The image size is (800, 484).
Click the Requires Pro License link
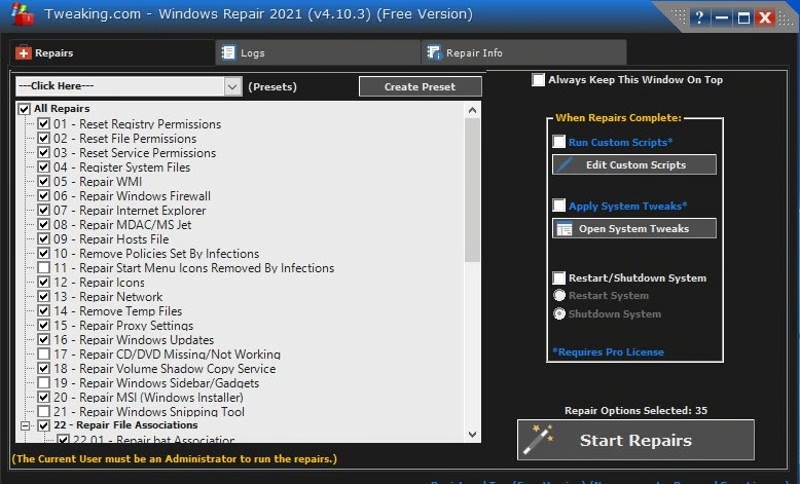tap(608, 352)
